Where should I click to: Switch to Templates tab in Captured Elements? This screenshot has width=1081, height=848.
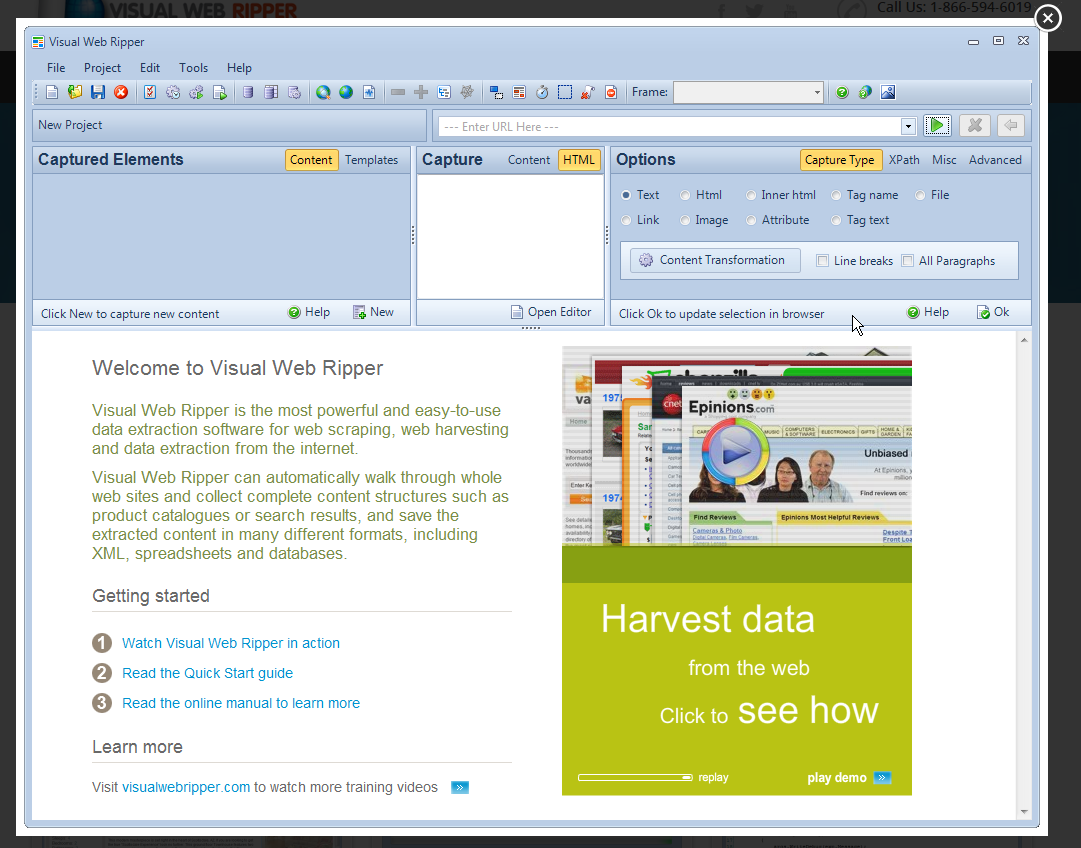(x=372, y=160)
